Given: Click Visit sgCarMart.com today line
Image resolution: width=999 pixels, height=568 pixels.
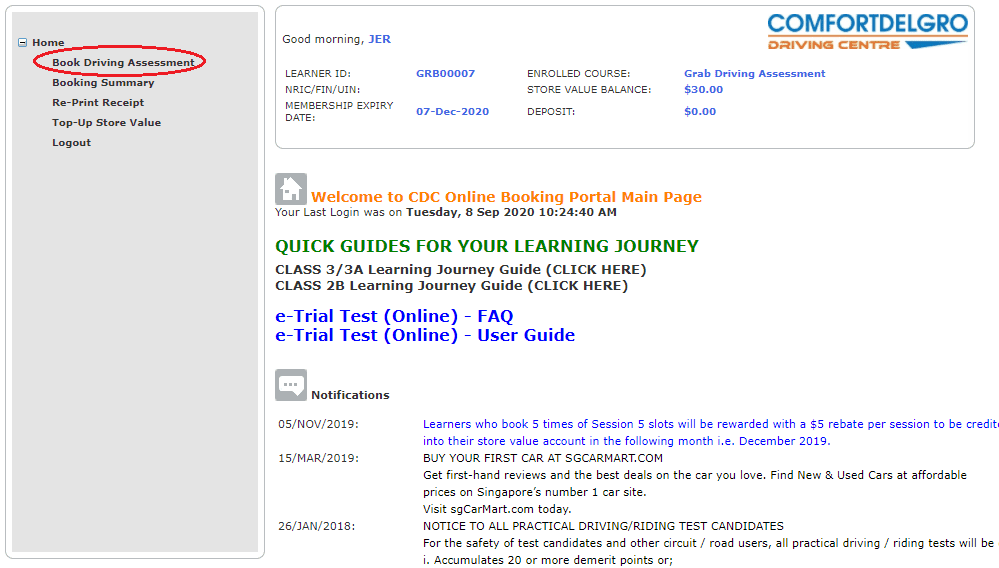Looking at the screenshot, I should click(x=497, y=509).
